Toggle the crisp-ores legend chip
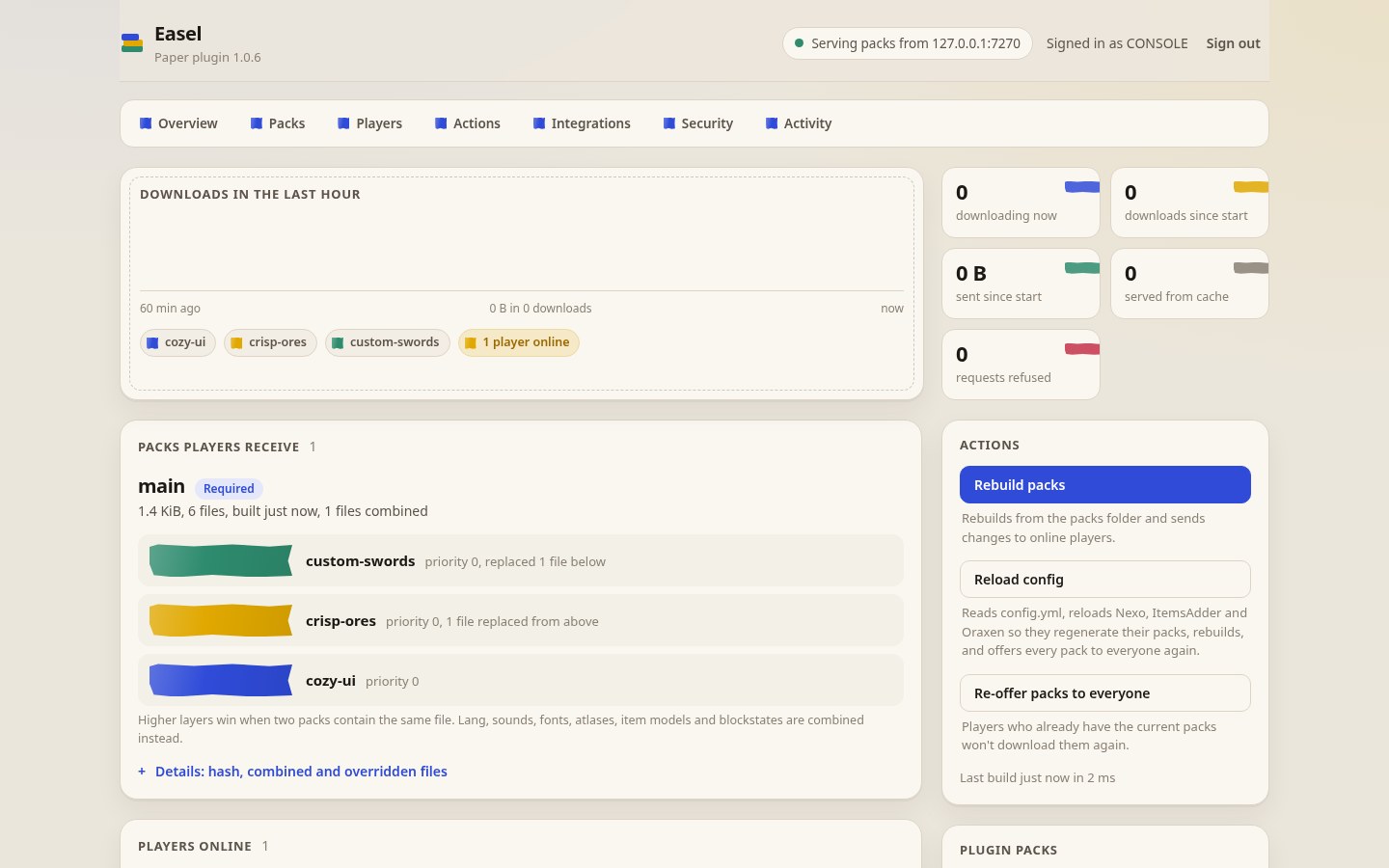 click(270, 342)
